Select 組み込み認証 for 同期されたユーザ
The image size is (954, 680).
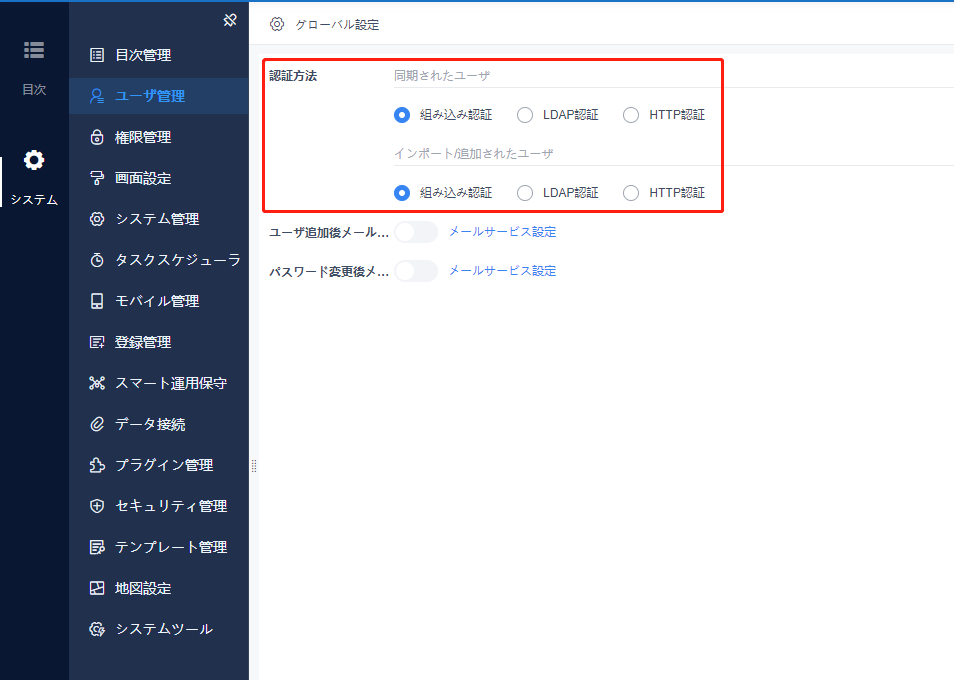pos(402,115)
